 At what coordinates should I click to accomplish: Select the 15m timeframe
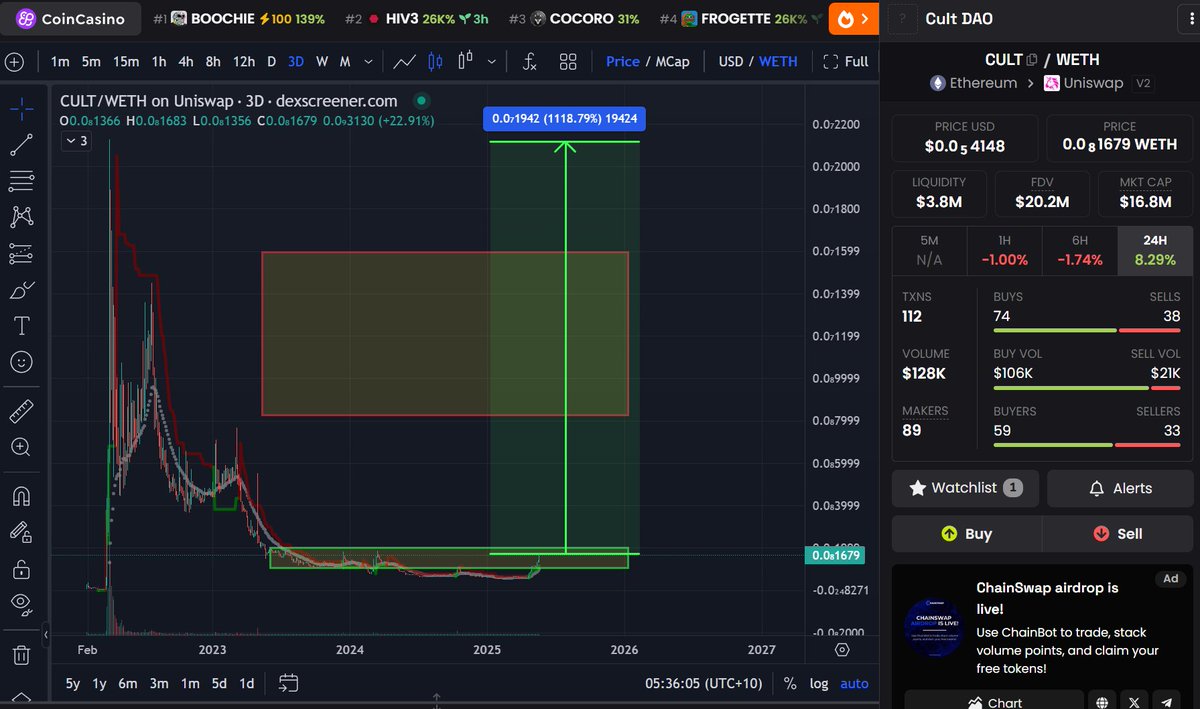tap(126, 62)
